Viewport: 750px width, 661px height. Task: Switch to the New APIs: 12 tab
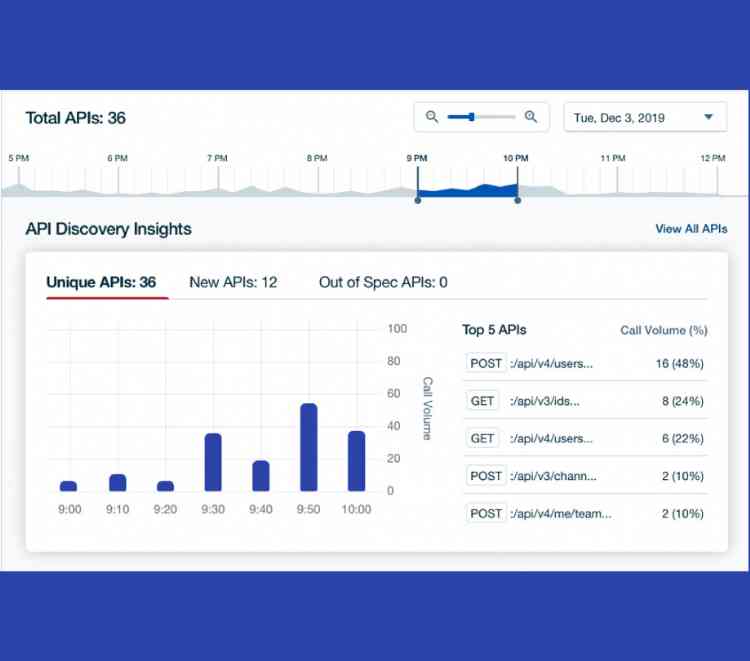(233, 282)
